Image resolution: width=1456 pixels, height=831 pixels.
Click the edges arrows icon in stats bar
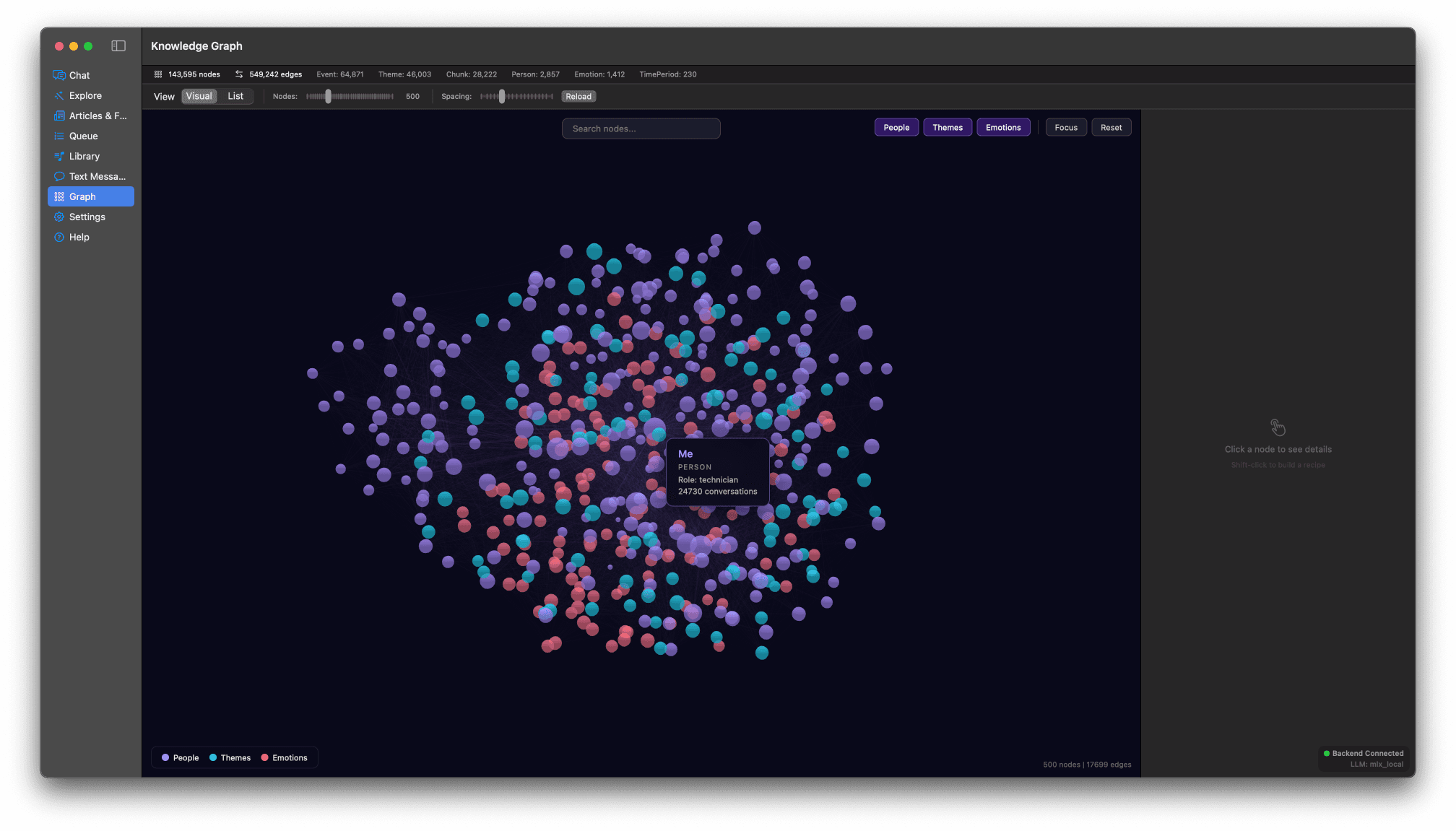click(239, 74)
